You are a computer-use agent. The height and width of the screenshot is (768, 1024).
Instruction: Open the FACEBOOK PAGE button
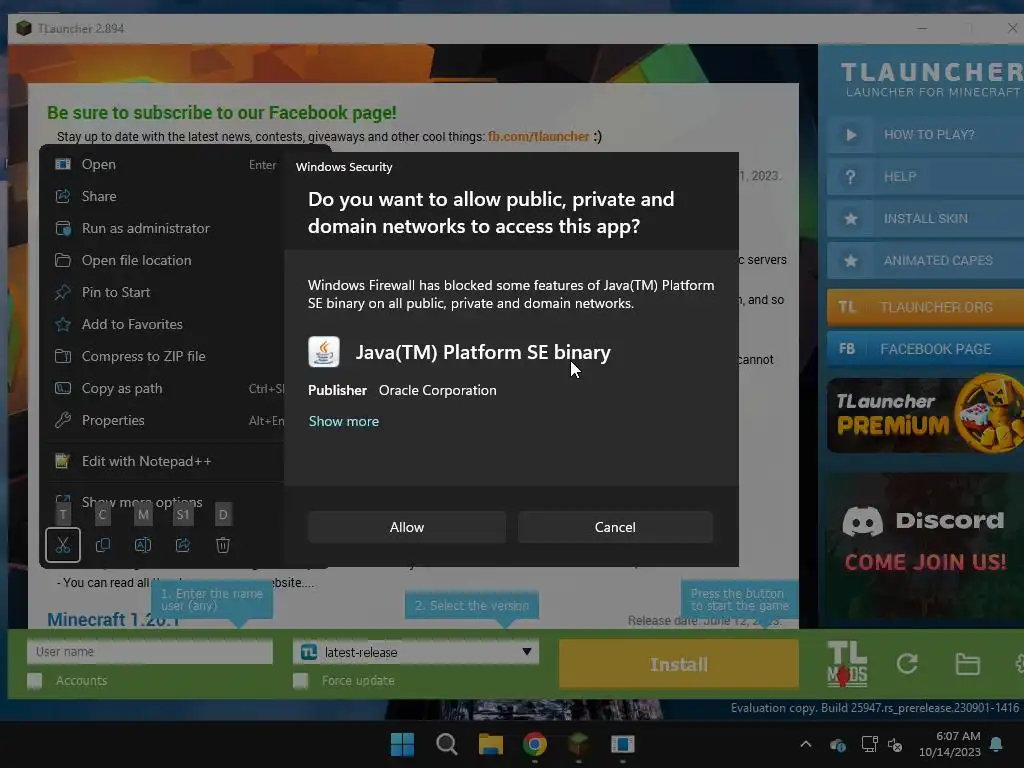pos(925,349)
